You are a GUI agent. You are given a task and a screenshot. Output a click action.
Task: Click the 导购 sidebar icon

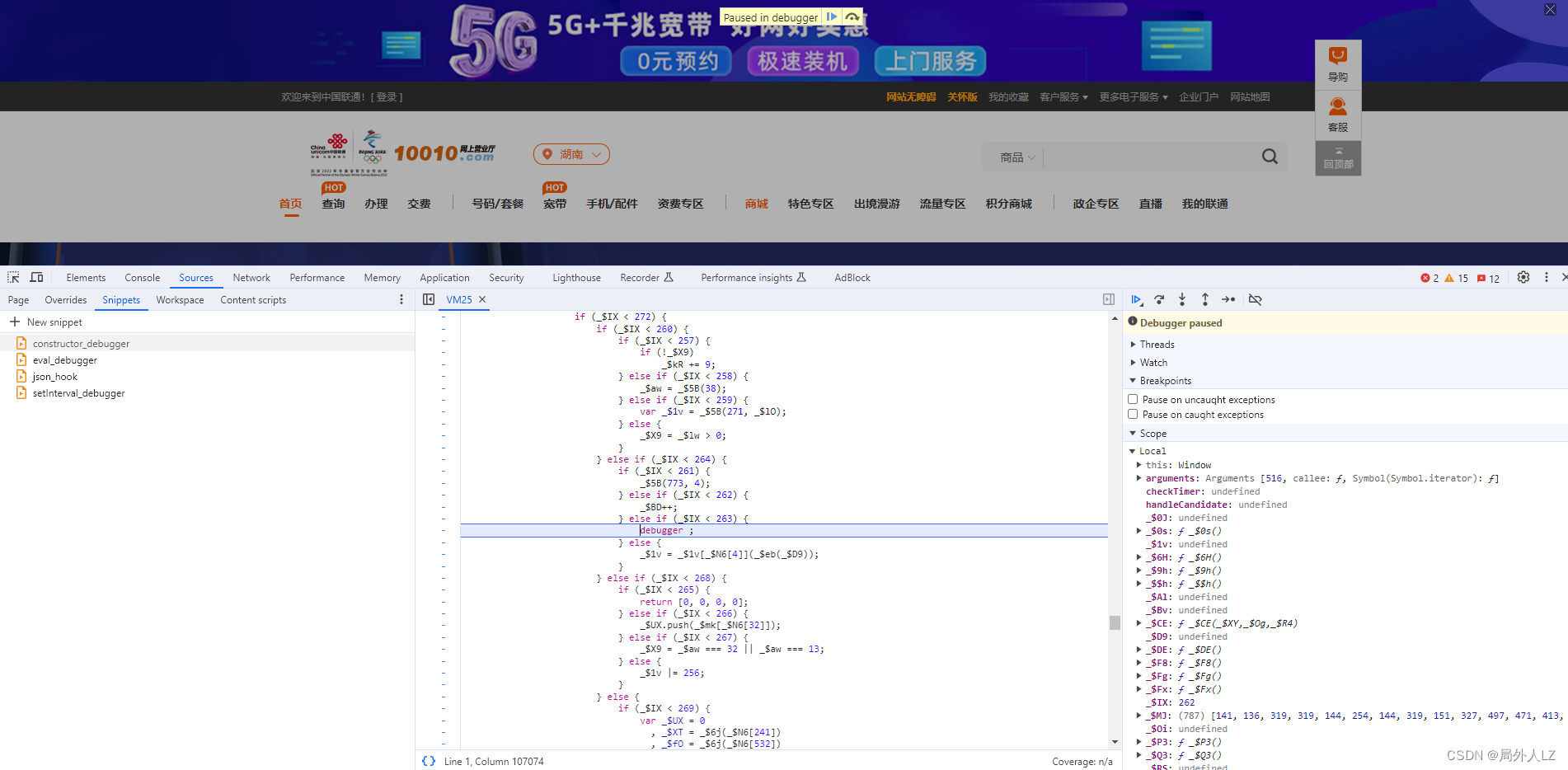click(x=1338, y=64)
